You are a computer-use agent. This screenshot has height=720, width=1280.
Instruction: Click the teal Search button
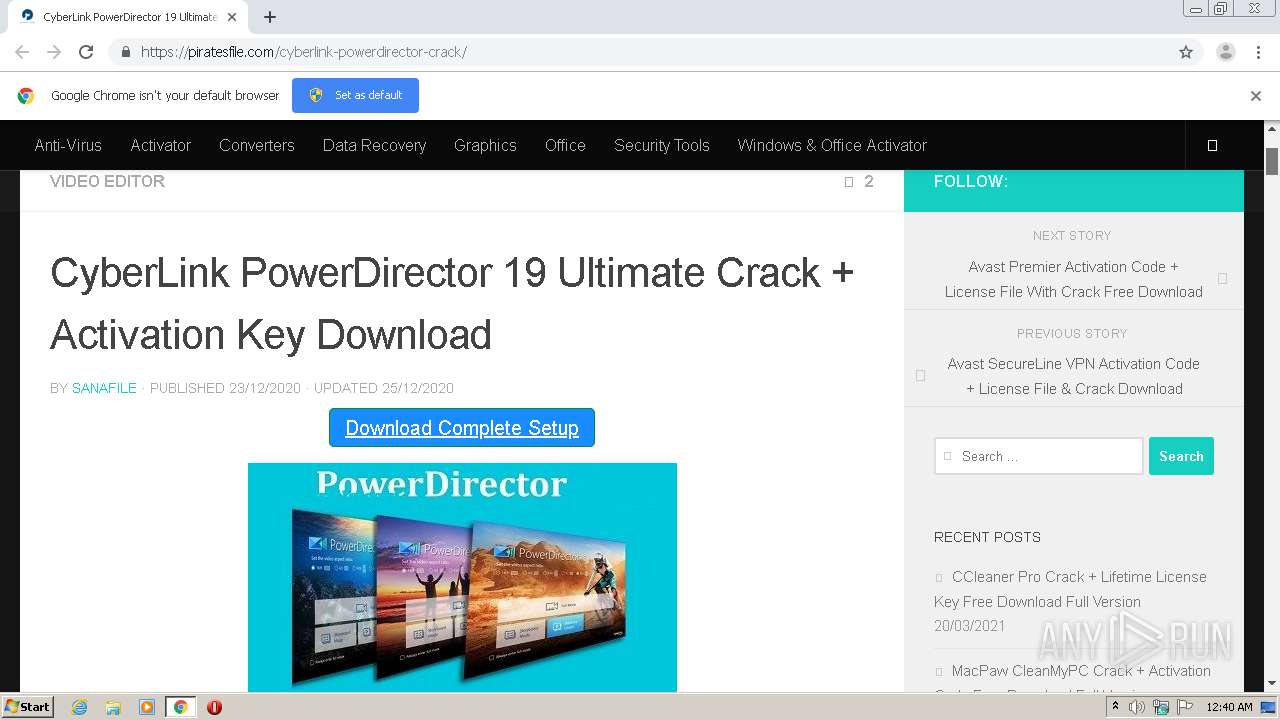[1181, 456]
